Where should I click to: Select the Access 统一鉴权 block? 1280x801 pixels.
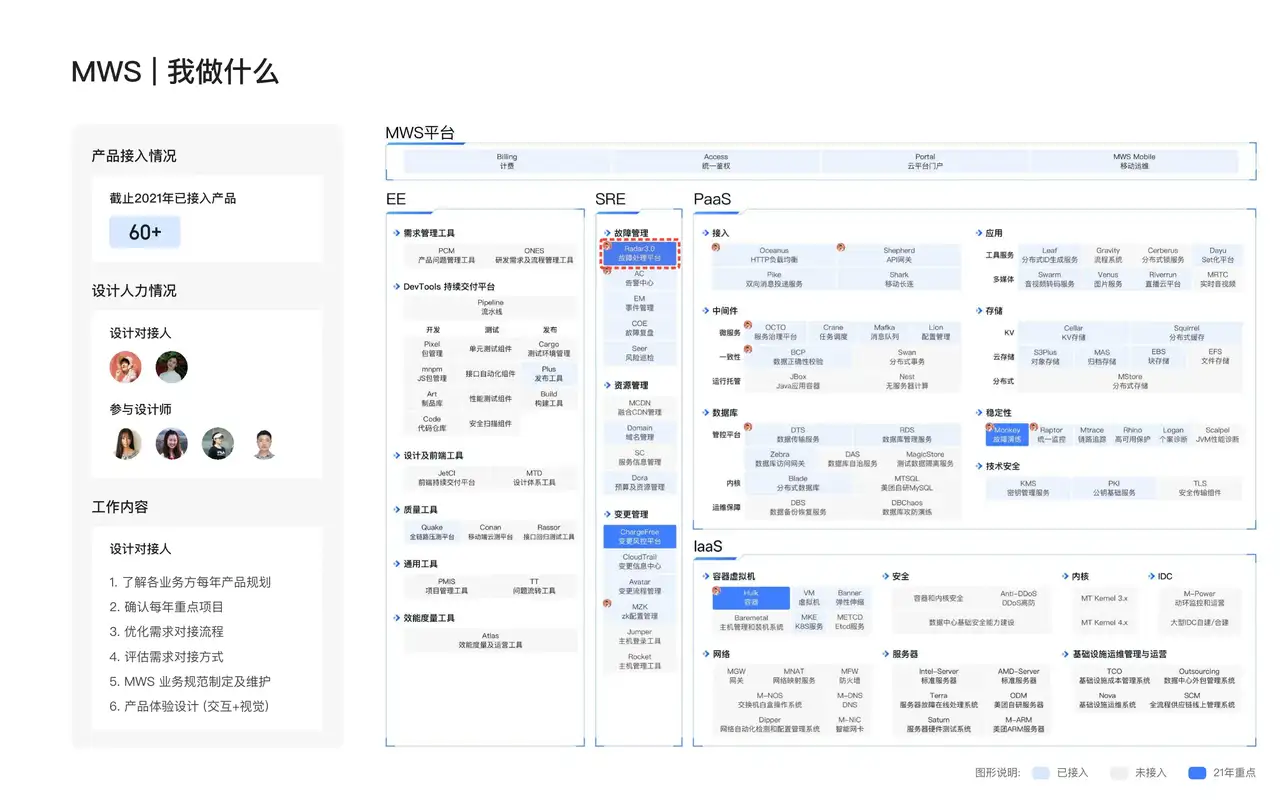(x=716, y=161)
